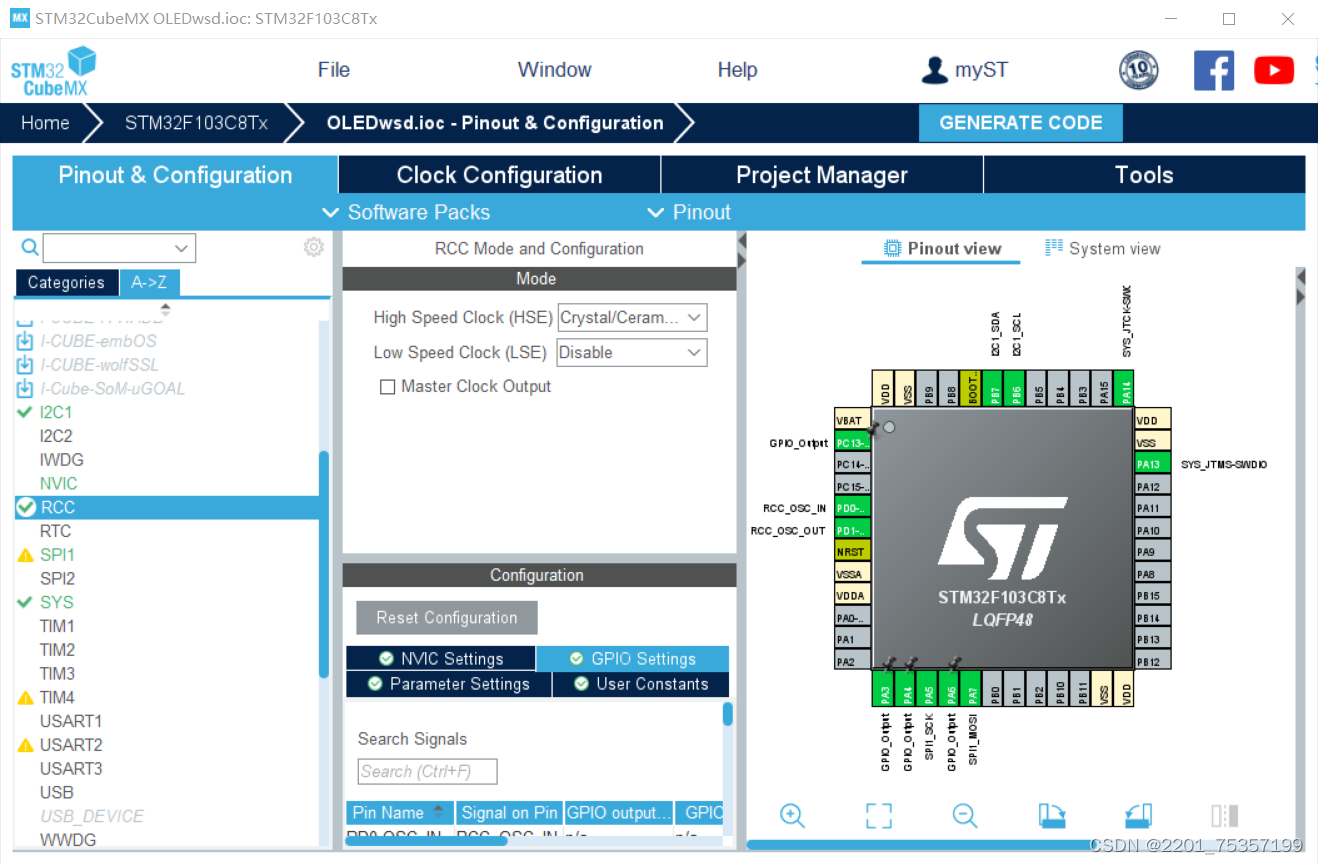Click the myST user icon
Viewport: 1318px width, 864px height.
pyautogui.click(x=935, y=70)
